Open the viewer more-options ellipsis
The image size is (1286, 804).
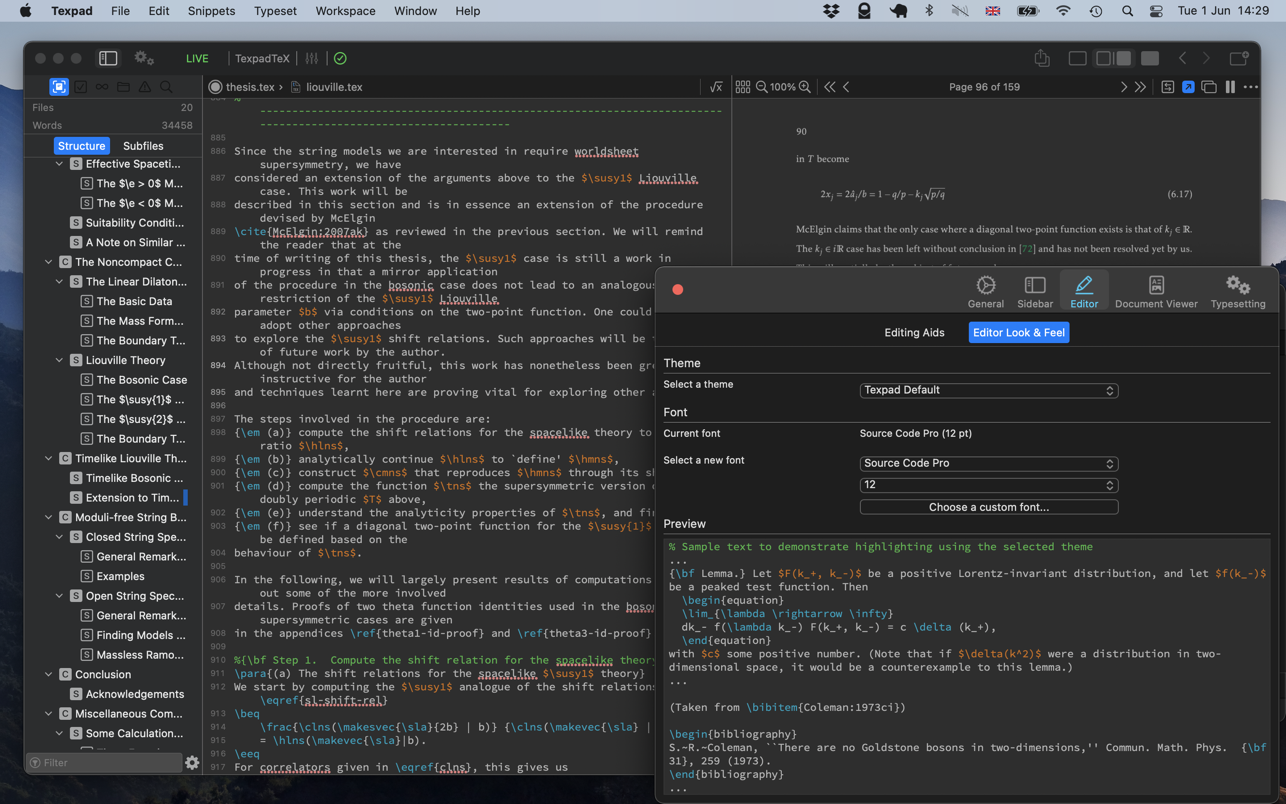coord(1251,87)
